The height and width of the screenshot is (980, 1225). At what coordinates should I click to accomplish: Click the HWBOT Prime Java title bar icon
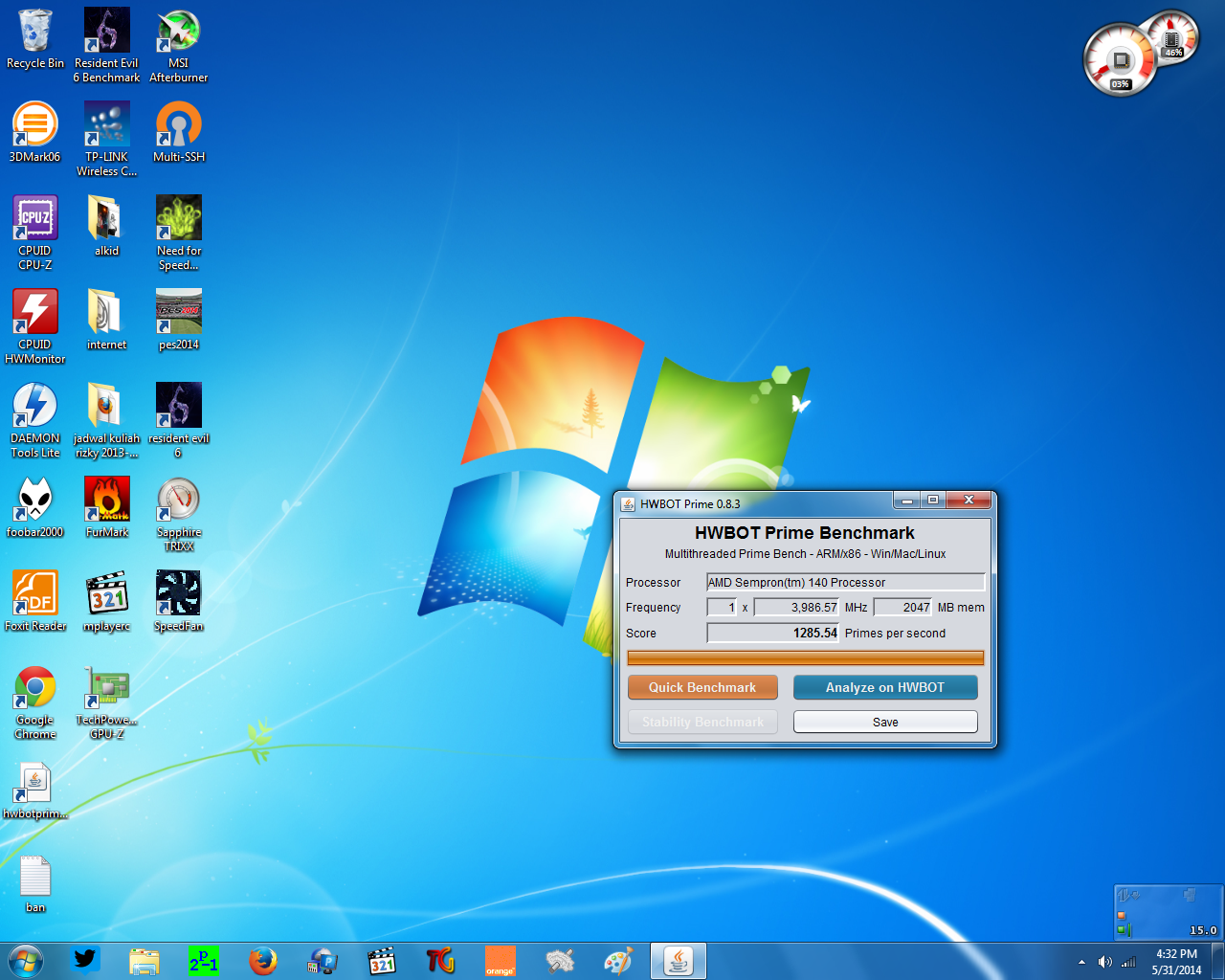628,503
